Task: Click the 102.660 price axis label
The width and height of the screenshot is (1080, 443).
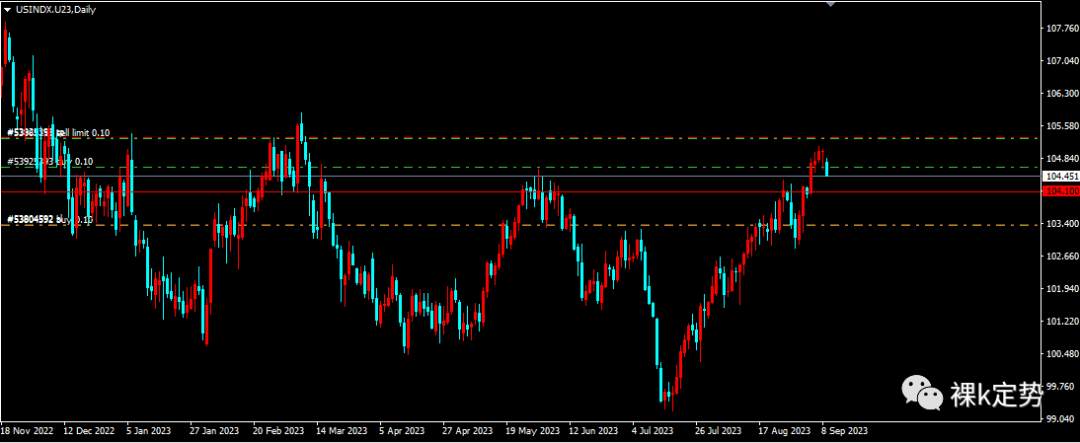Action: point(1061,256)
